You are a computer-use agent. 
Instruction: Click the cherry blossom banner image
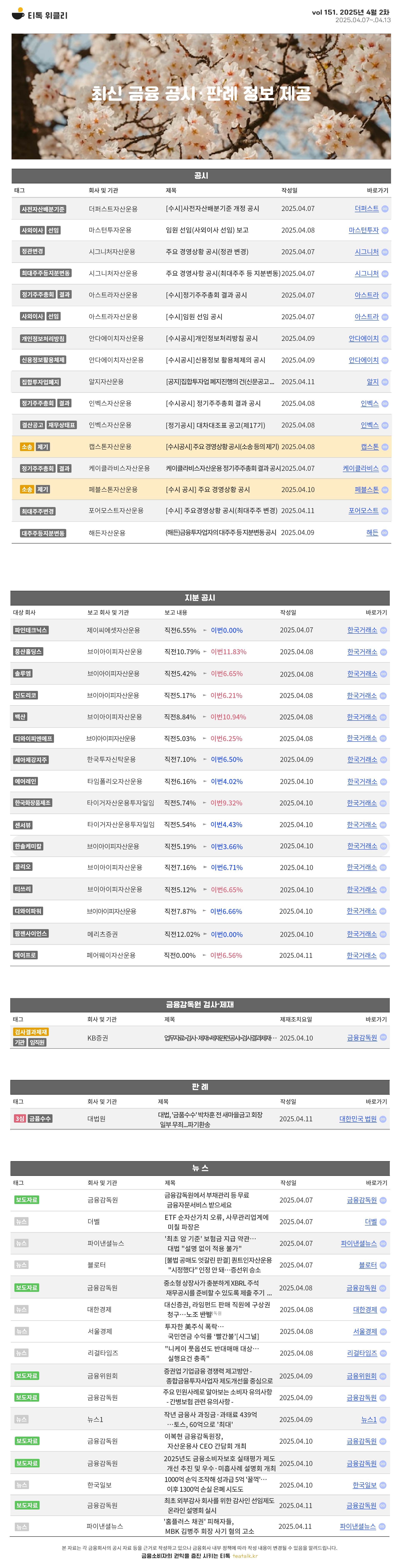pos(201,96)
